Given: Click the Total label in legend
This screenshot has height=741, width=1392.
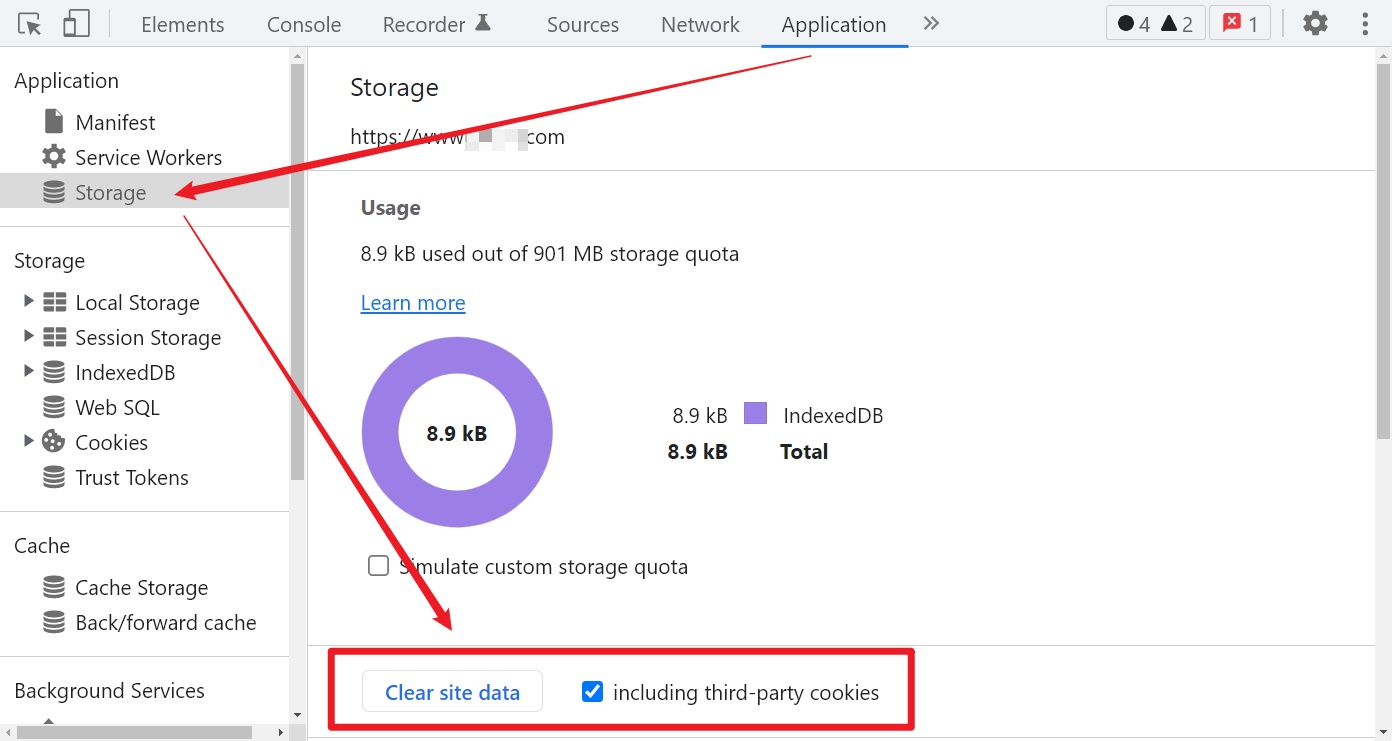Looking at the screenshot, I should click(804, 451).
